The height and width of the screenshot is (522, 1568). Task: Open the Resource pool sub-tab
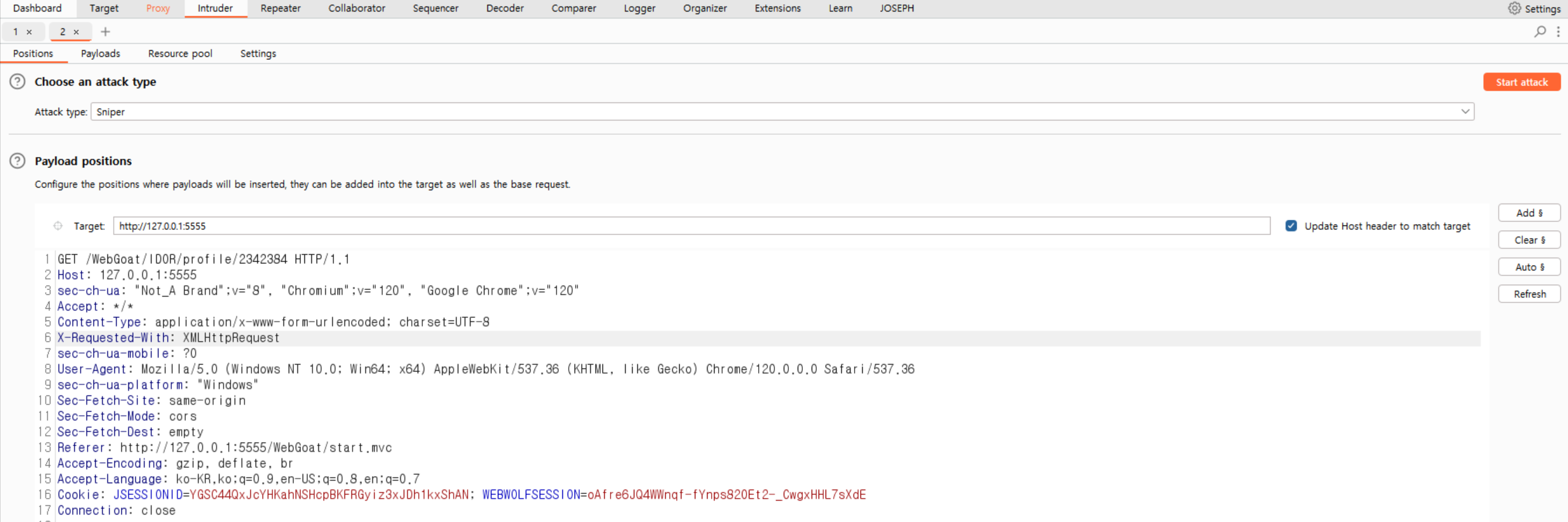click(x=180, y=53)
